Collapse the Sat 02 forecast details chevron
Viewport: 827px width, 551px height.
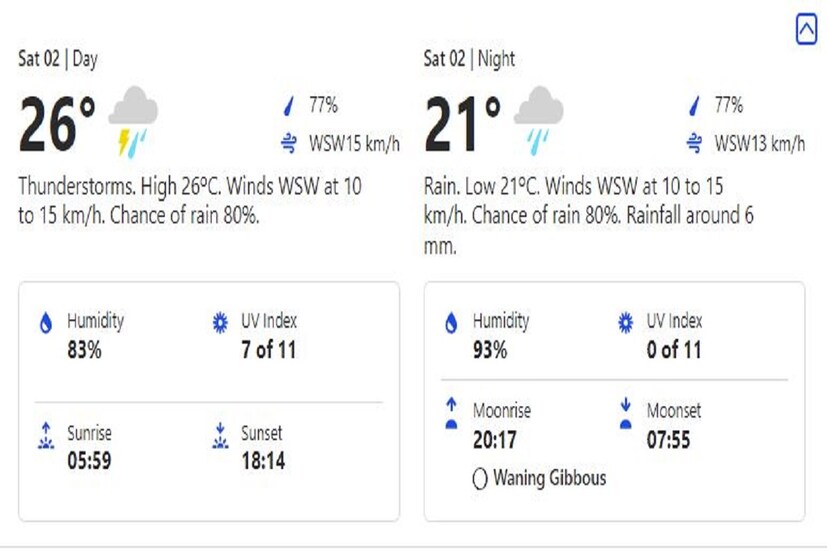pyautogui.click(x=806, y=31)
